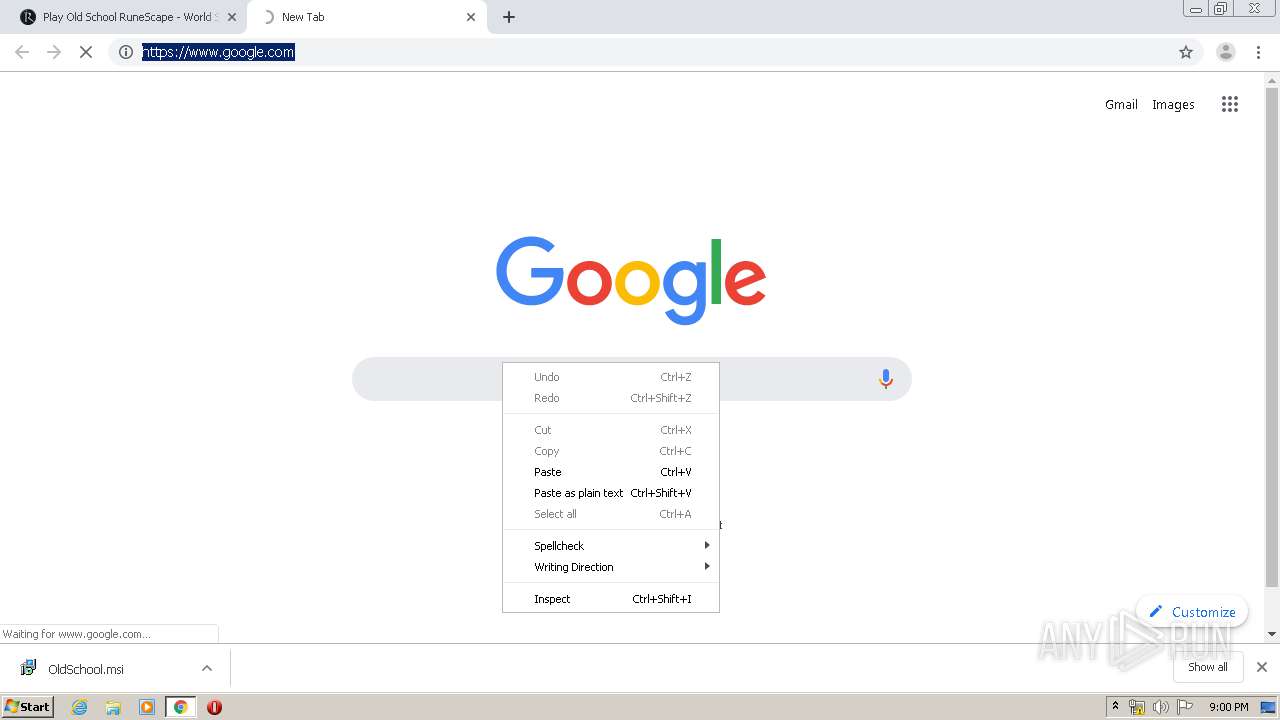Click Undo in the context menu
Viewport: 1280px width, 720px height.
pos(610,377)
